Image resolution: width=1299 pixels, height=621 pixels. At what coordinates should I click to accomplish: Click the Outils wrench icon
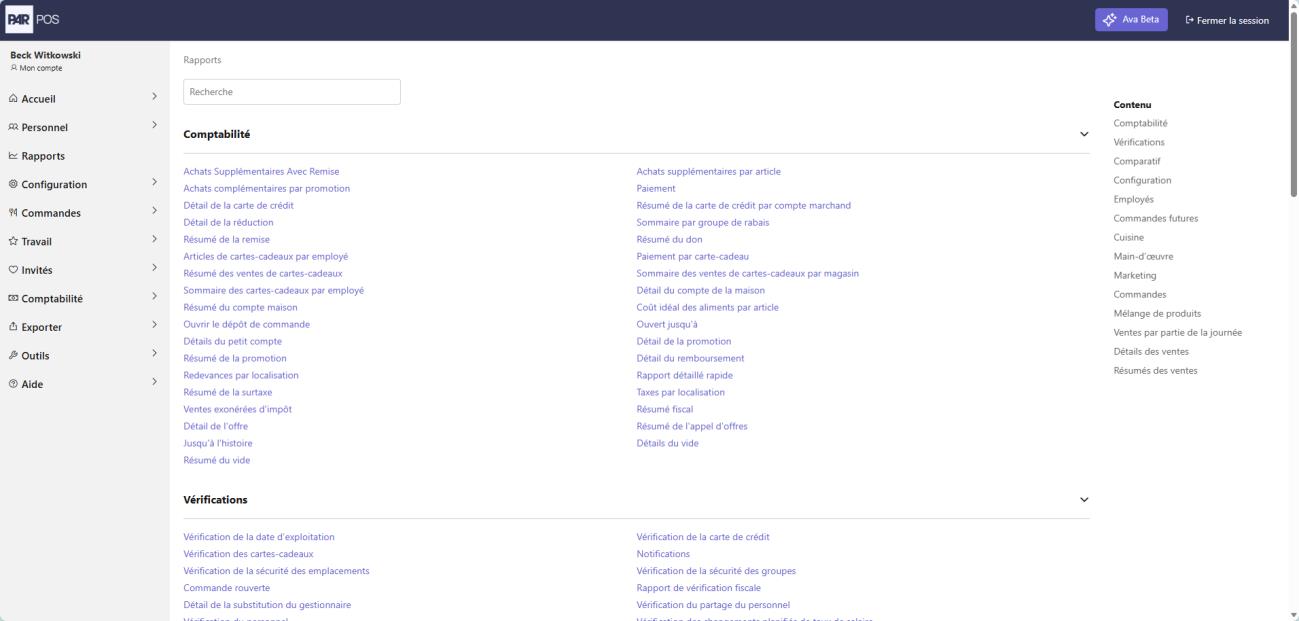point(13,355)
